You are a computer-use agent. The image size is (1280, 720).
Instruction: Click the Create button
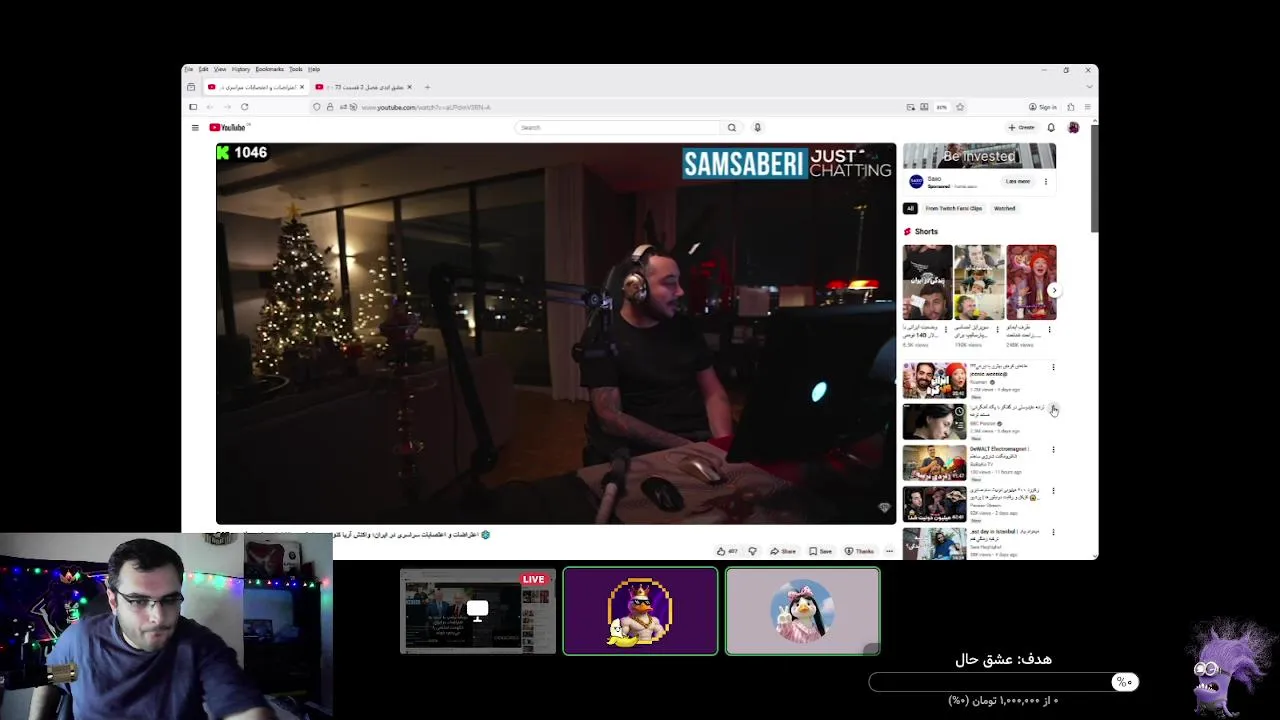[1022, 127]
